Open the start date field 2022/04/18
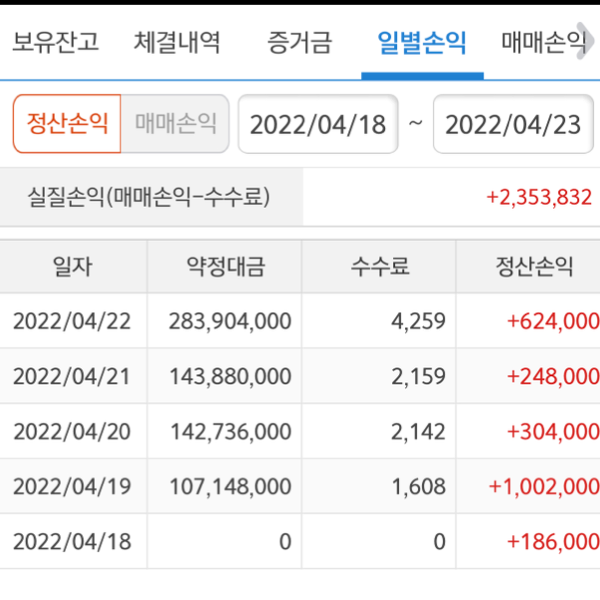 click(317, 124)
